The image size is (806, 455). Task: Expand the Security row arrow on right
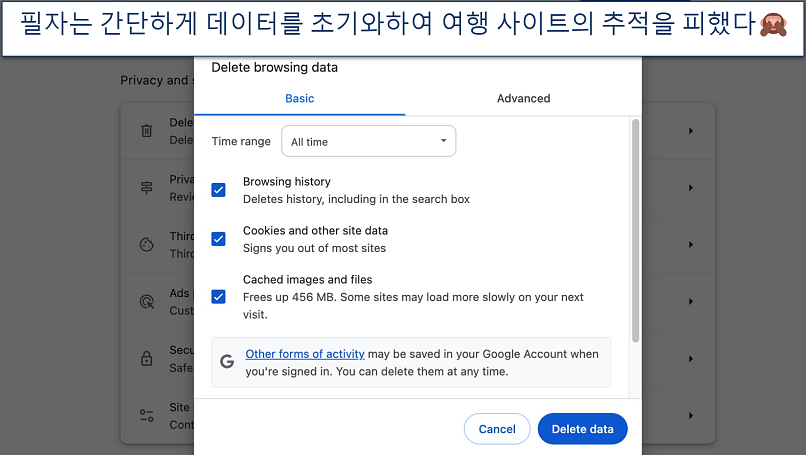coord(690,358)
